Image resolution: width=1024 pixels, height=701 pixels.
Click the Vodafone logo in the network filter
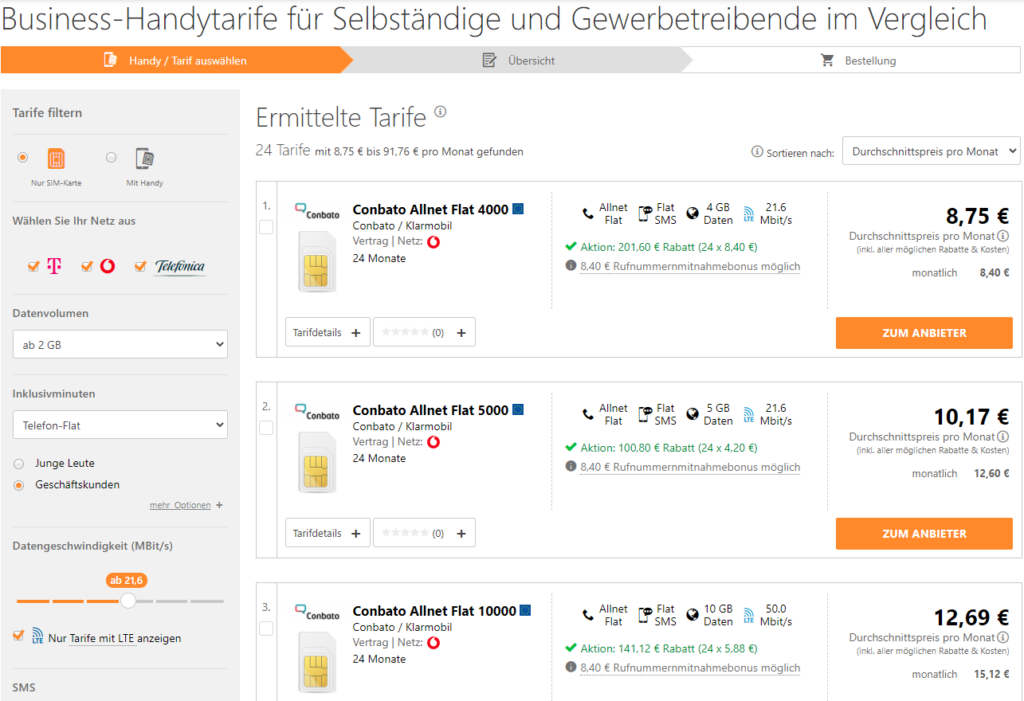pyautogui.click(x=108, y=266)
